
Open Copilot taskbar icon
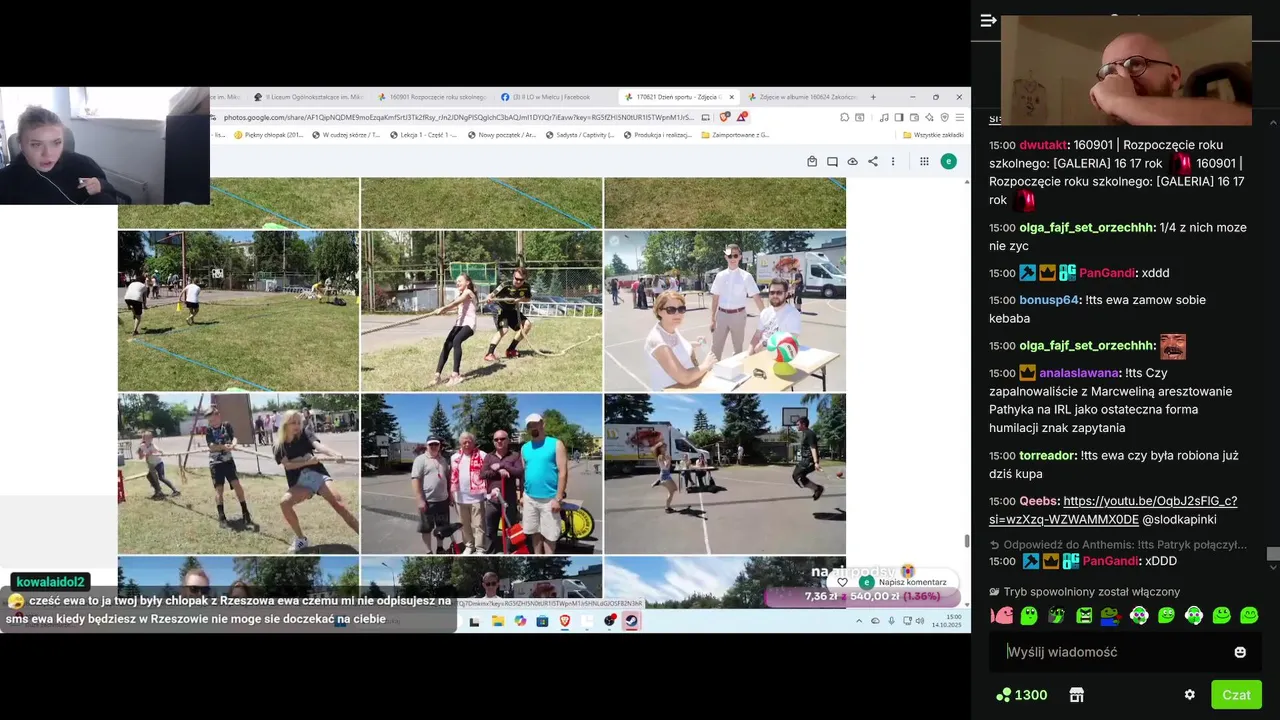click(x=520, y=621)
